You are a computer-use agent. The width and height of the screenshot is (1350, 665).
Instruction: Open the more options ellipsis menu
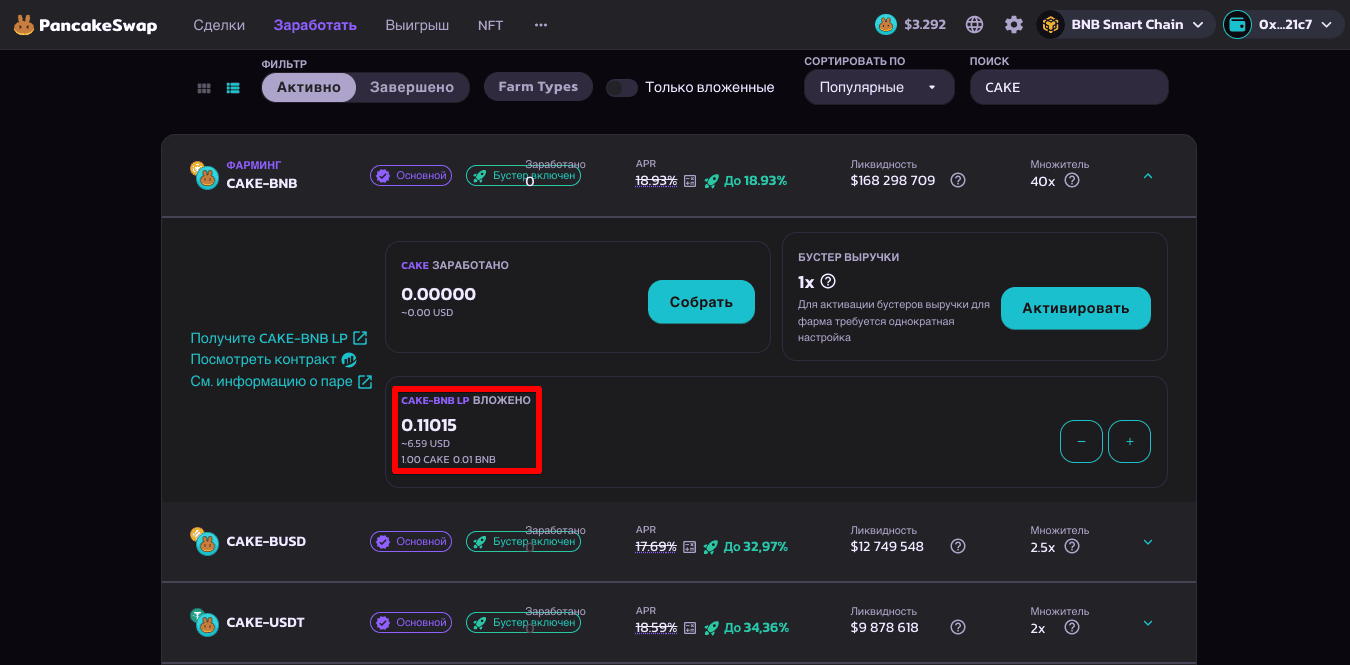pos(541,25)
